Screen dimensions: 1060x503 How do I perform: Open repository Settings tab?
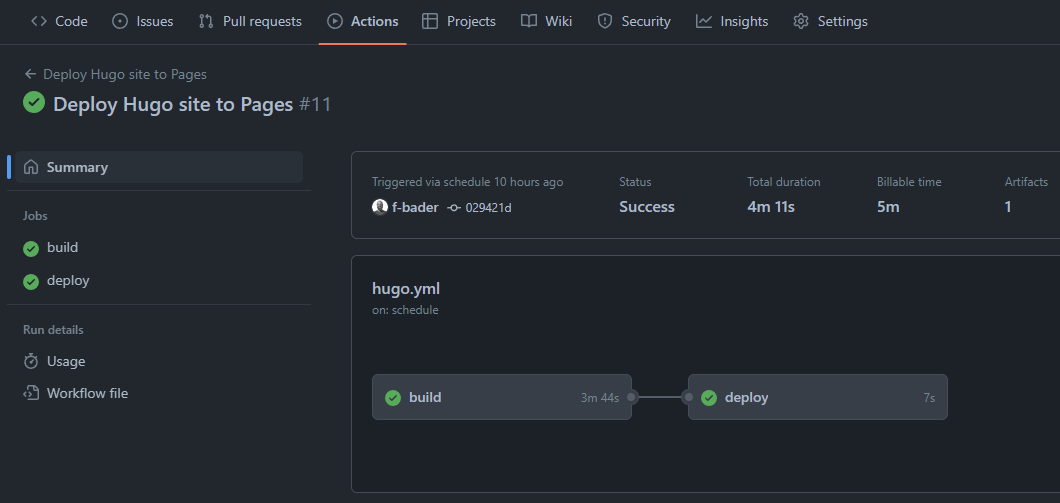click(830, 22)
